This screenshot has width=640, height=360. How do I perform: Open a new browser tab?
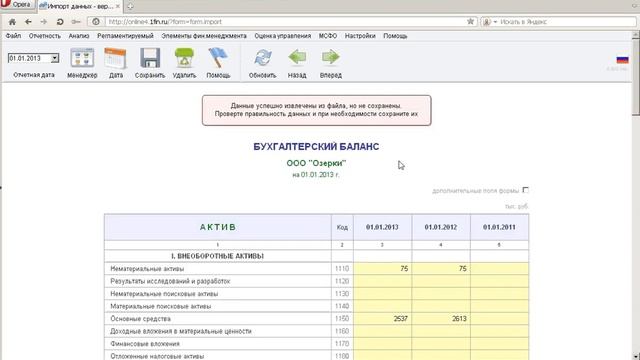coord(130,6)
